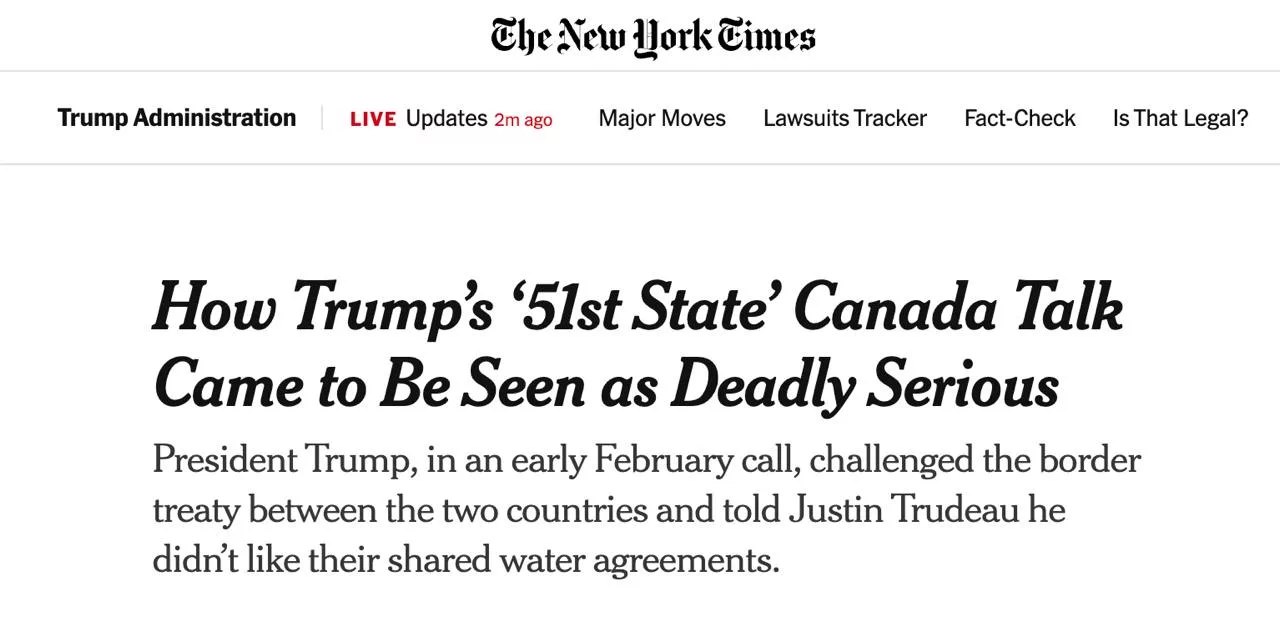Viewport: 1280px width, 617px height.
Task: Select the Fact-Check nav item
Action: (1019, 118)
